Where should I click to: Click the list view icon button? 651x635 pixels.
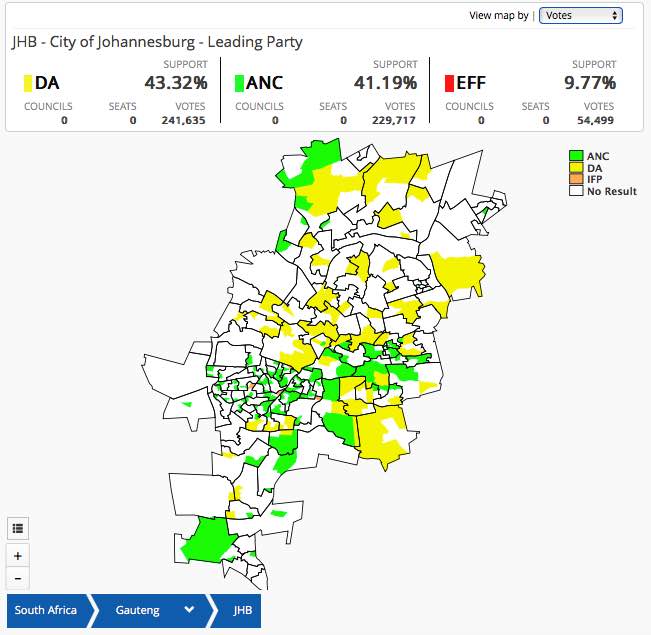[x=18, y=527]
